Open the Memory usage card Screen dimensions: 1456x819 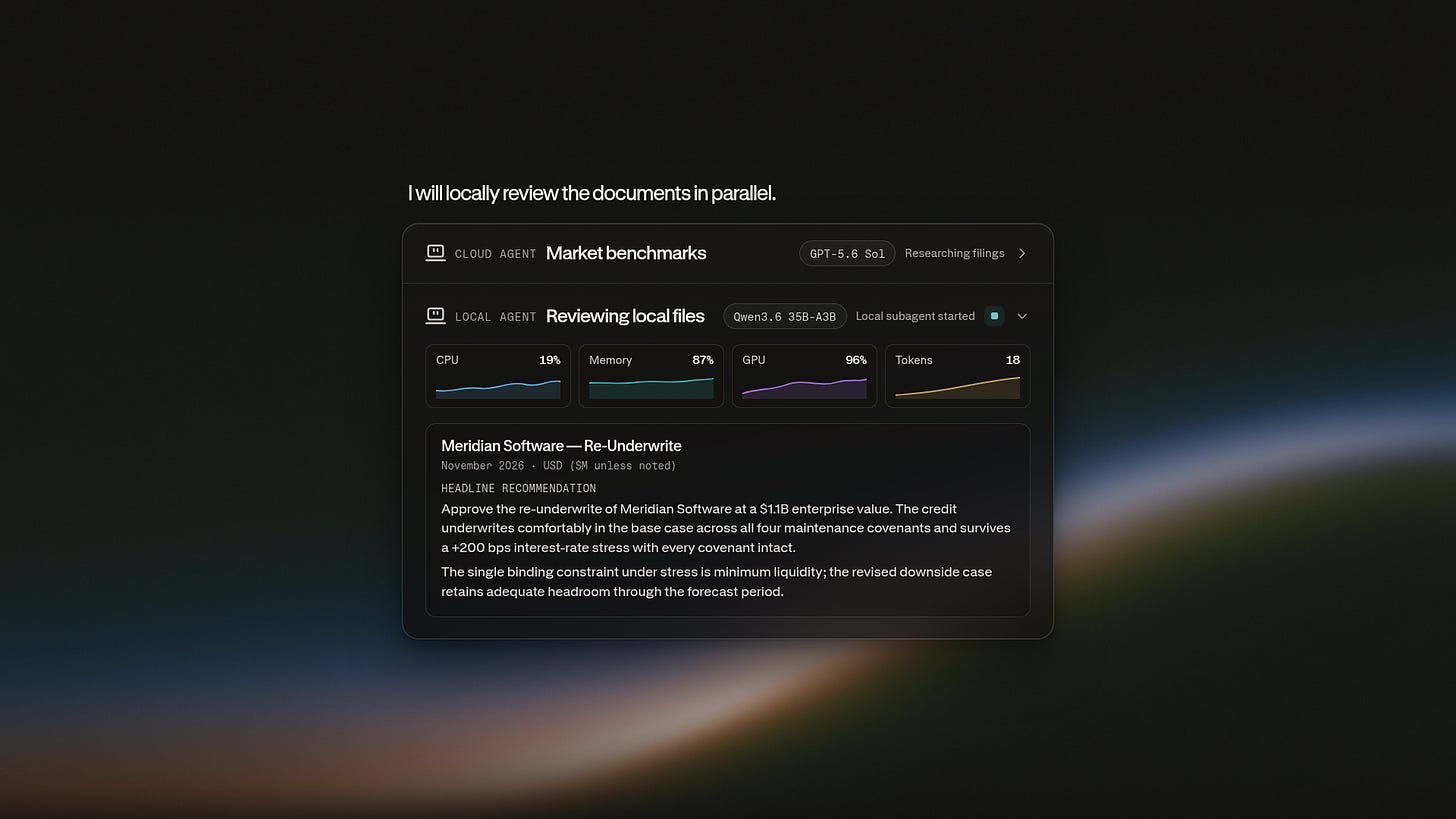651,376
